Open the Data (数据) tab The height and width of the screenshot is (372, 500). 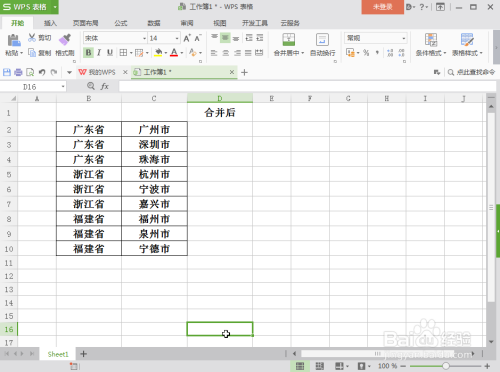click(154, 23)
